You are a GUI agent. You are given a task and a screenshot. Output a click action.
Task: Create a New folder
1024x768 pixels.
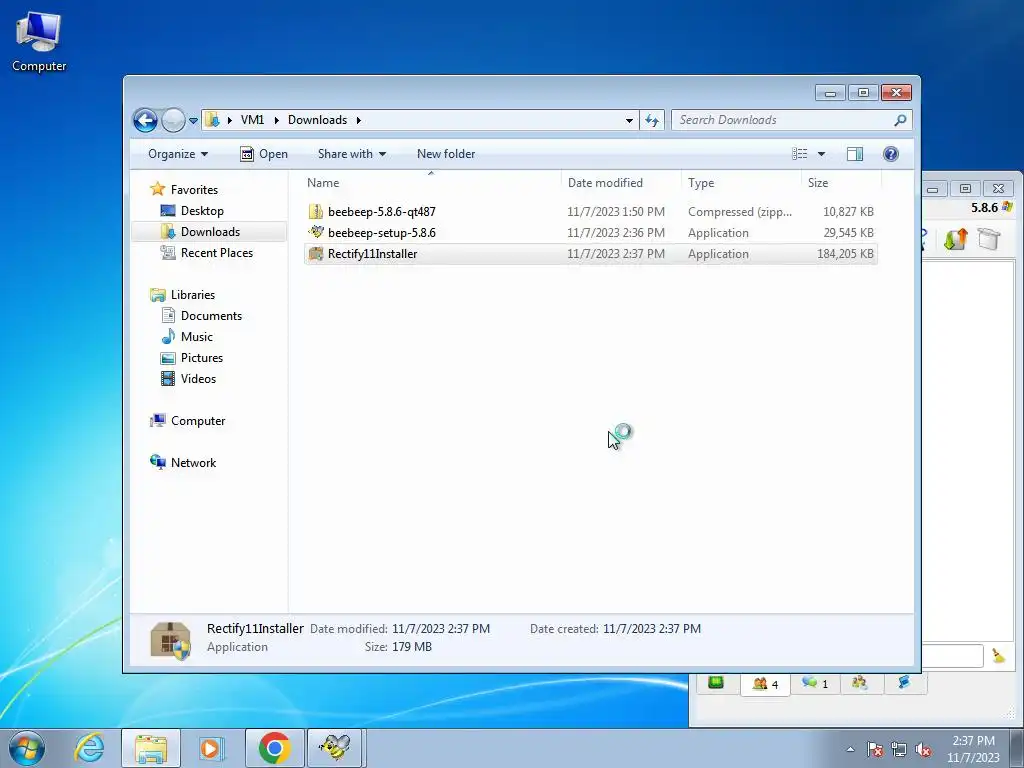click(x=446, y=154)
